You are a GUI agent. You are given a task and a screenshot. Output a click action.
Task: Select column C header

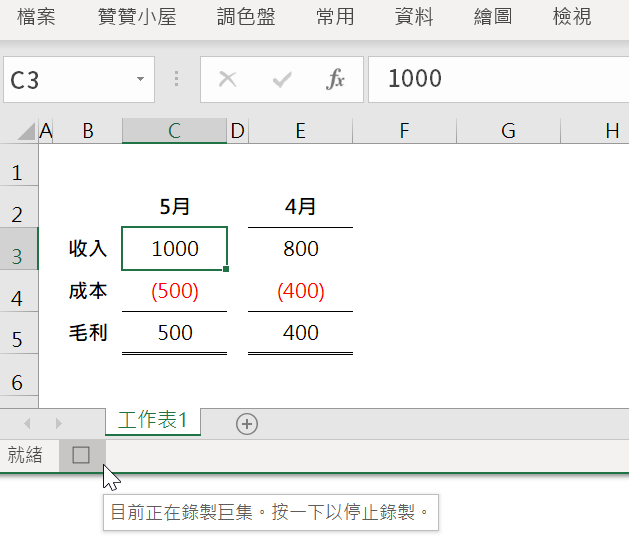point(174,131)
